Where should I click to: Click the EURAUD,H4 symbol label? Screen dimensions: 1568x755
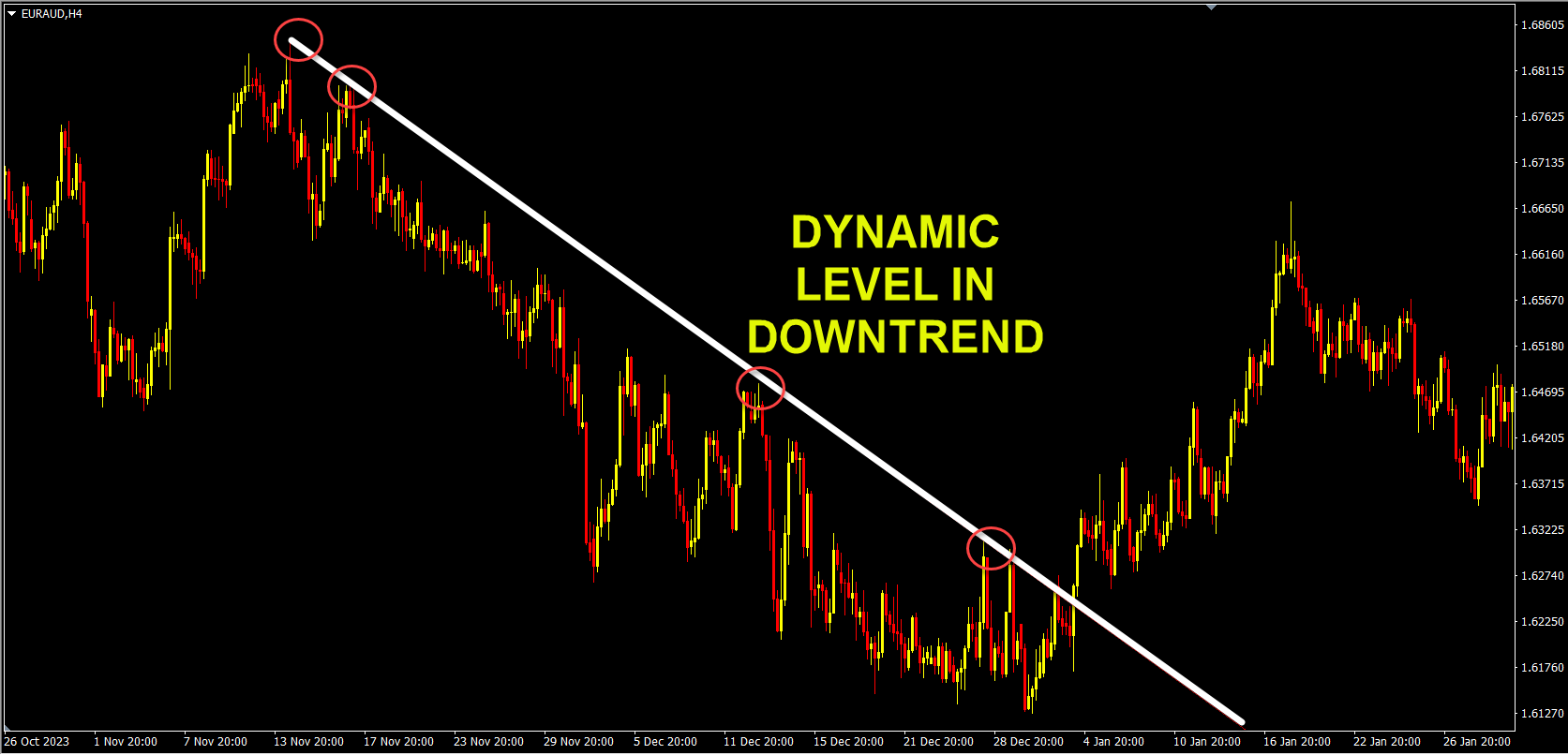tap(52, 14)
